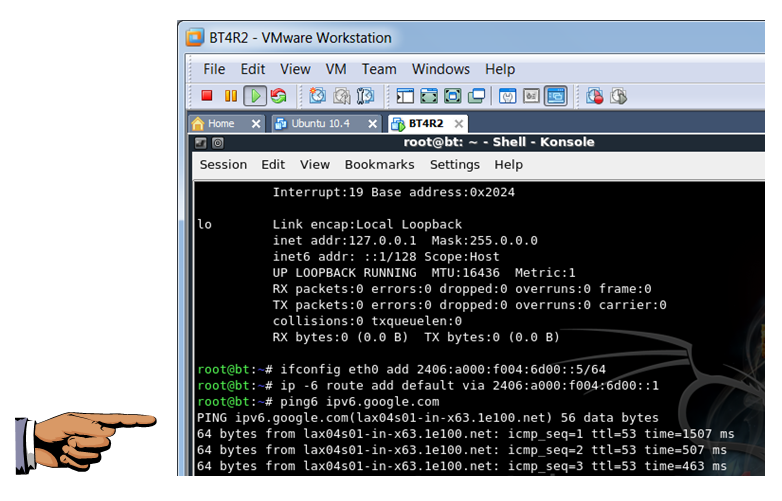Switch to the Ubuntu 10.4 tab
This screenshot has width=782, height=501.
point(318,124)
